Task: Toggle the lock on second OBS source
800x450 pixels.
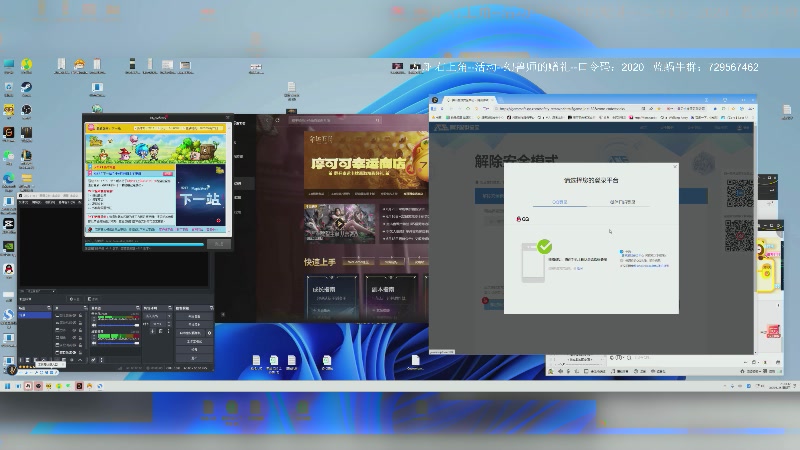Action: [x=81, y=322]
